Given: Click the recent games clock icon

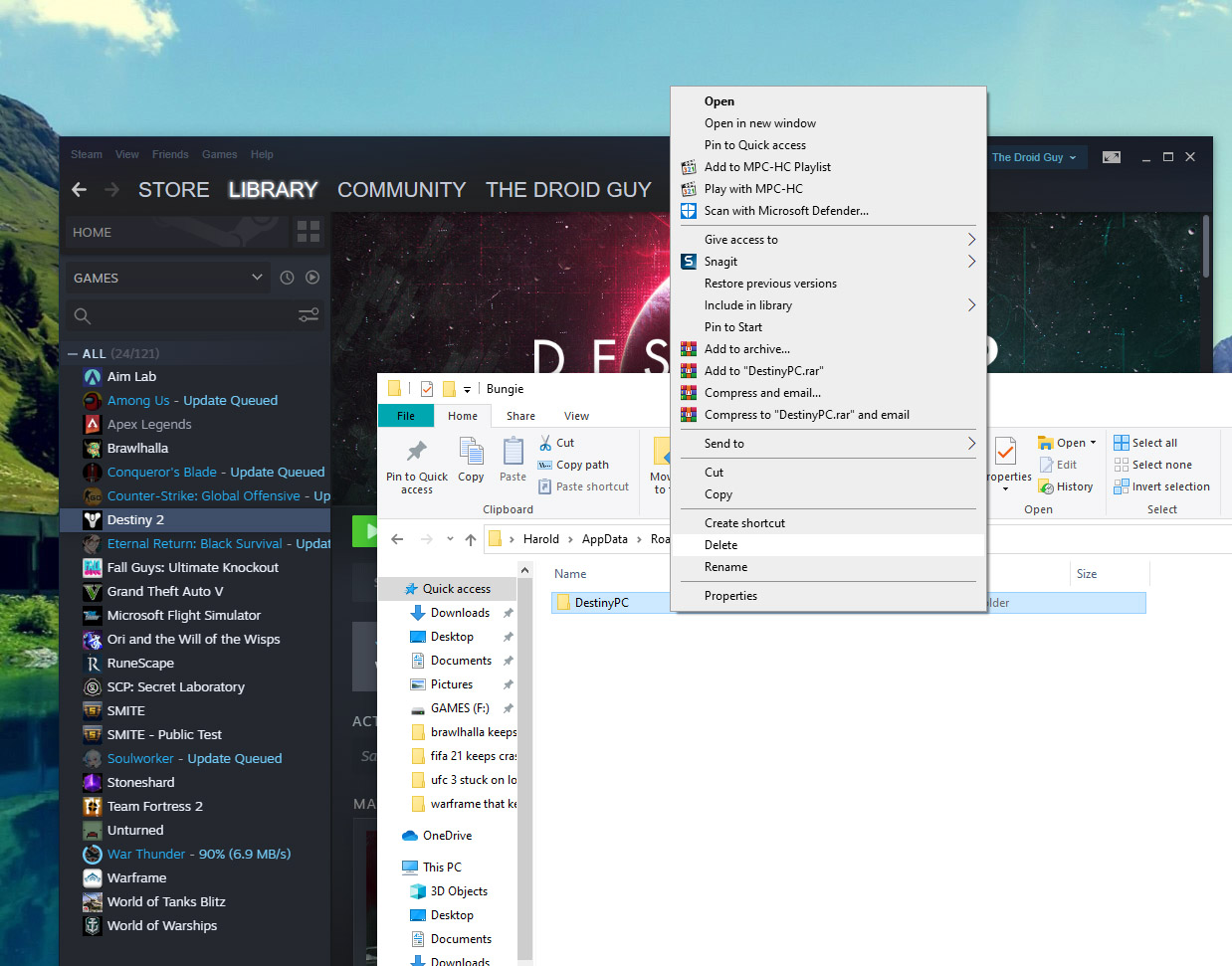Looking at the screenshot, I should 288,278.
